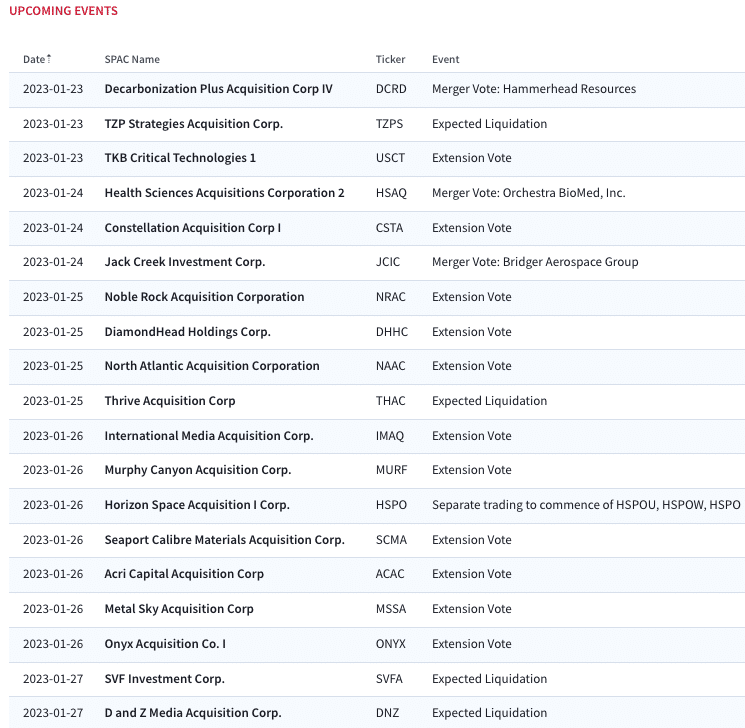Open Health Sciences Acquisitions Corporation 2
Viewport: 745px width, 728px height.
pyautogui.click(x=224, y=193)
